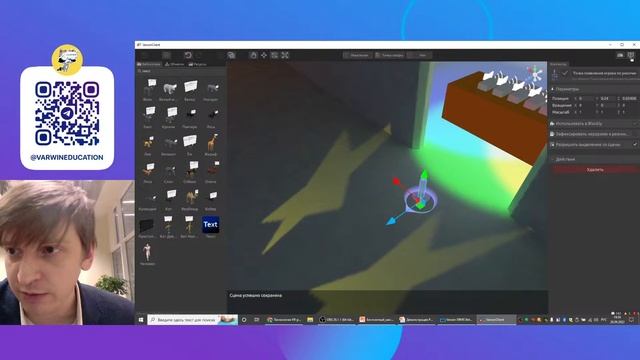Click the camera icon at top right

[620, 55]
